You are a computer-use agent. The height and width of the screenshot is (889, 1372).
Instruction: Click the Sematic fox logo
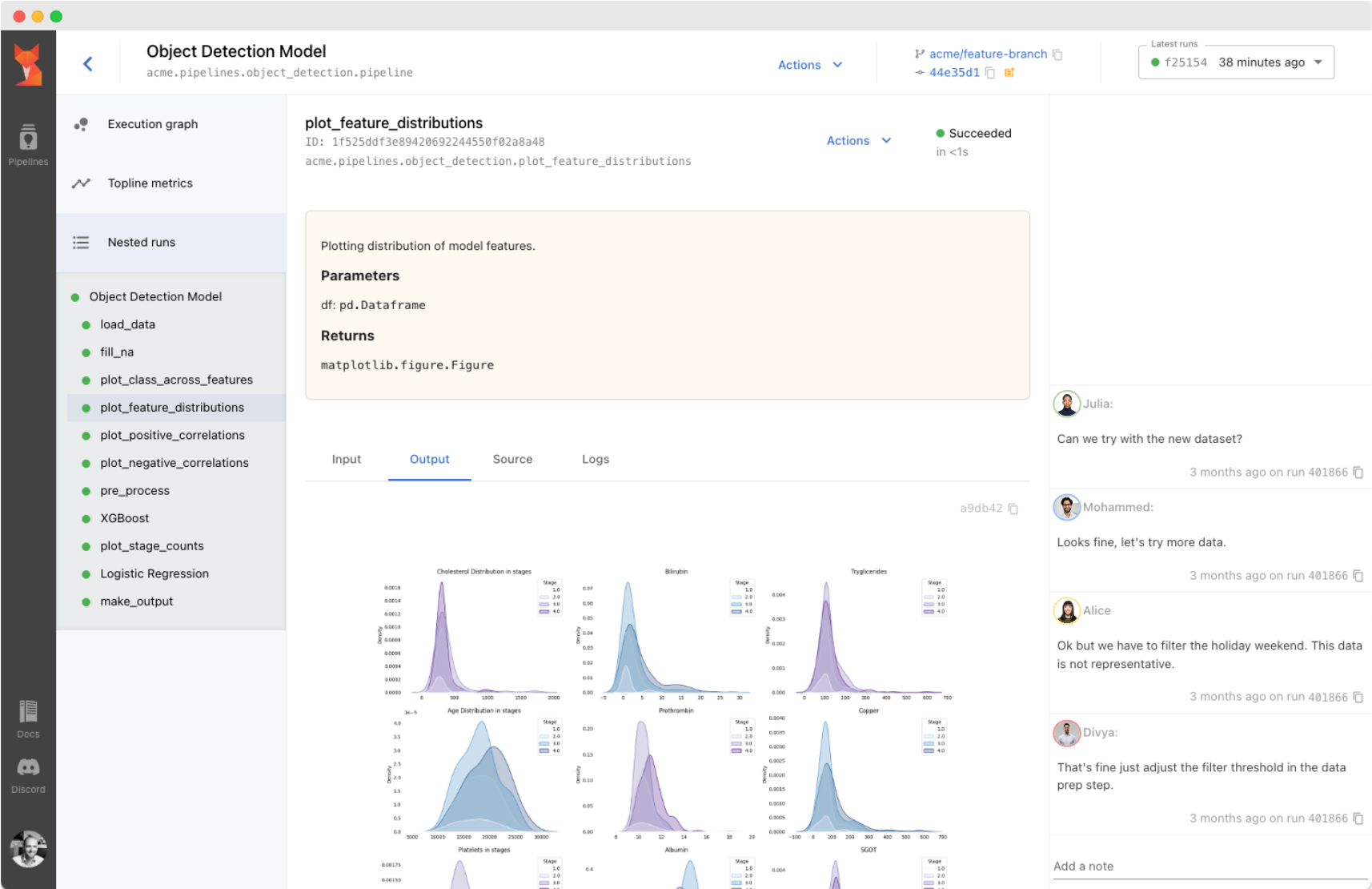tap(28, 62)
